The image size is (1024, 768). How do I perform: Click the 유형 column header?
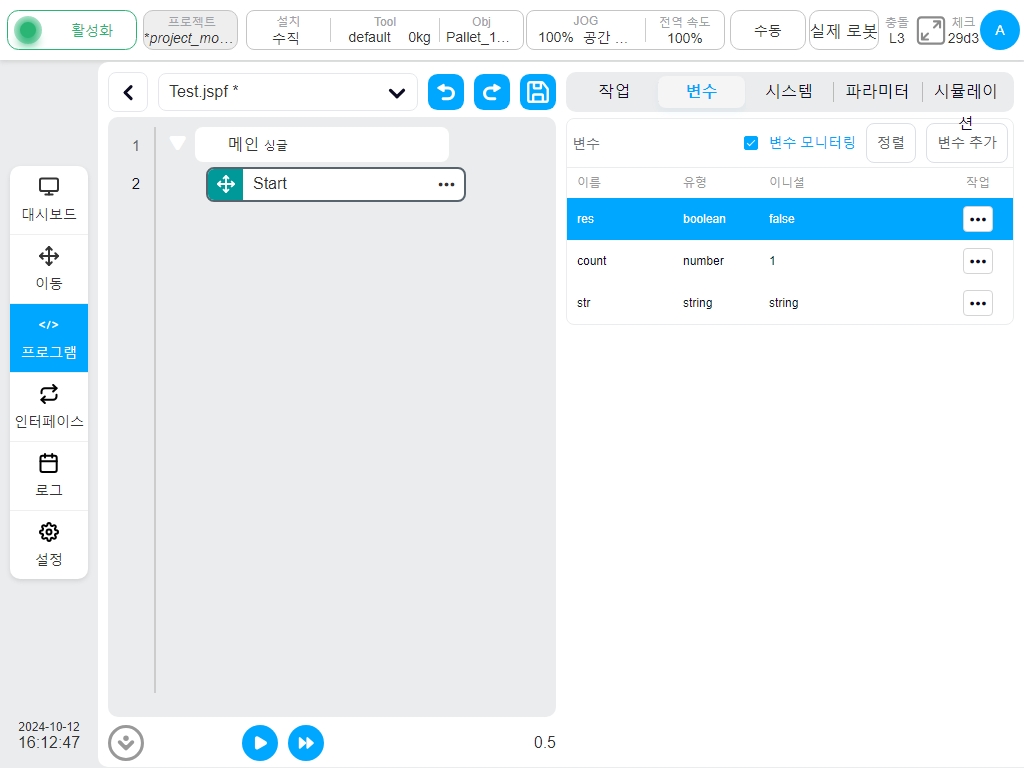(695, 182)
